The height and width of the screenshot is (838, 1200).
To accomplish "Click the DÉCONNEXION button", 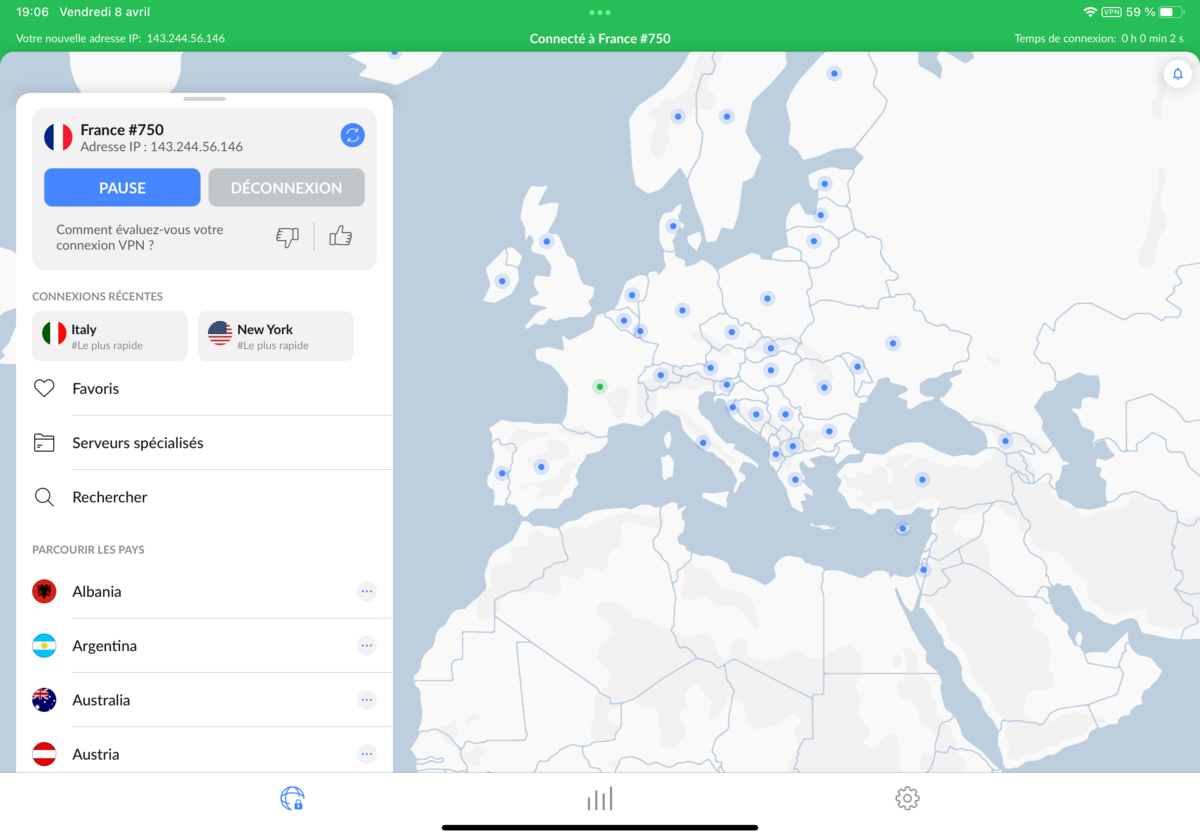I will [x=286, y=187].
